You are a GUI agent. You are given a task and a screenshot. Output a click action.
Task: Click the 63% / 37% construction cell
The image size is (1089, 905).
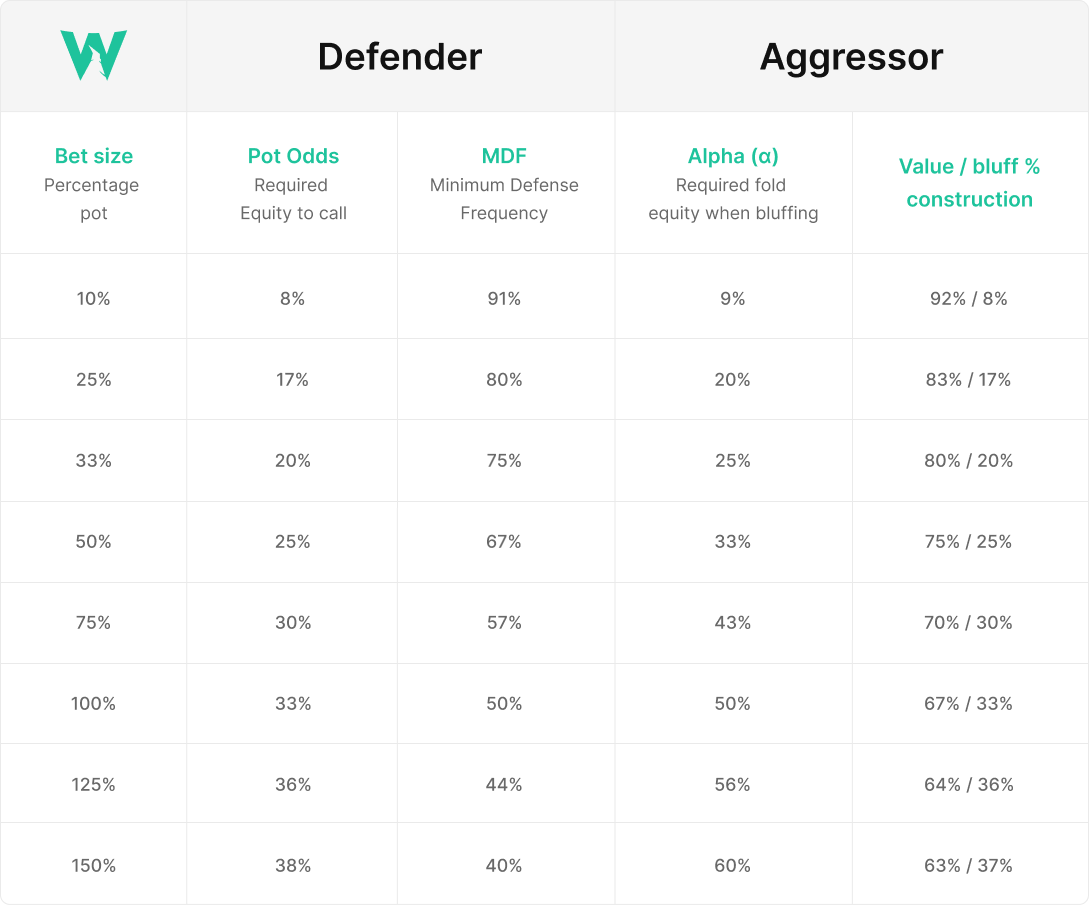(969, 866)
